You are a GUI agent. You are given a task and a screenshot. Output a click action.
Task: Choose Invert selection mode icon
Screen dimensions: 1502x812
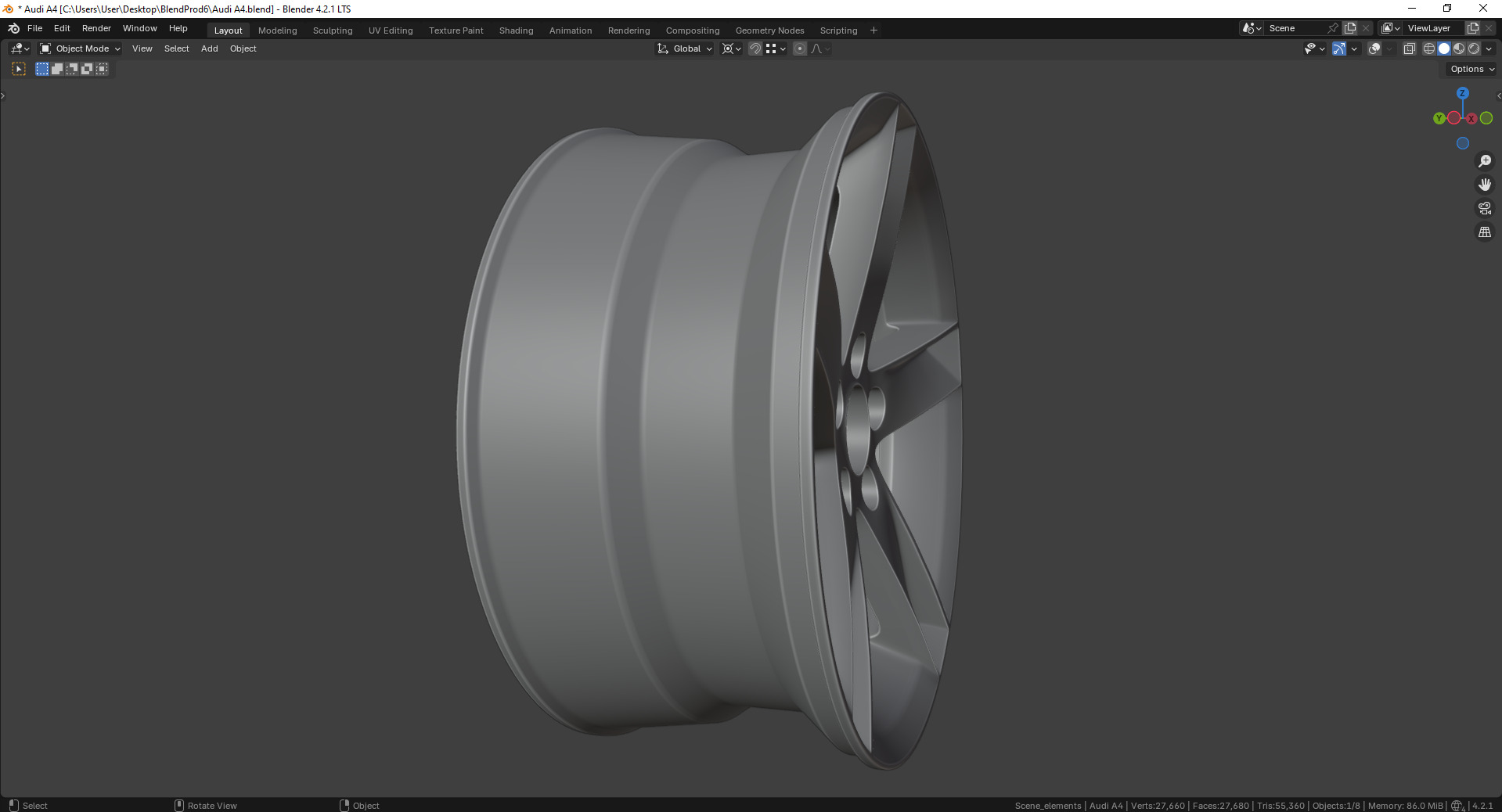(87, 69)
